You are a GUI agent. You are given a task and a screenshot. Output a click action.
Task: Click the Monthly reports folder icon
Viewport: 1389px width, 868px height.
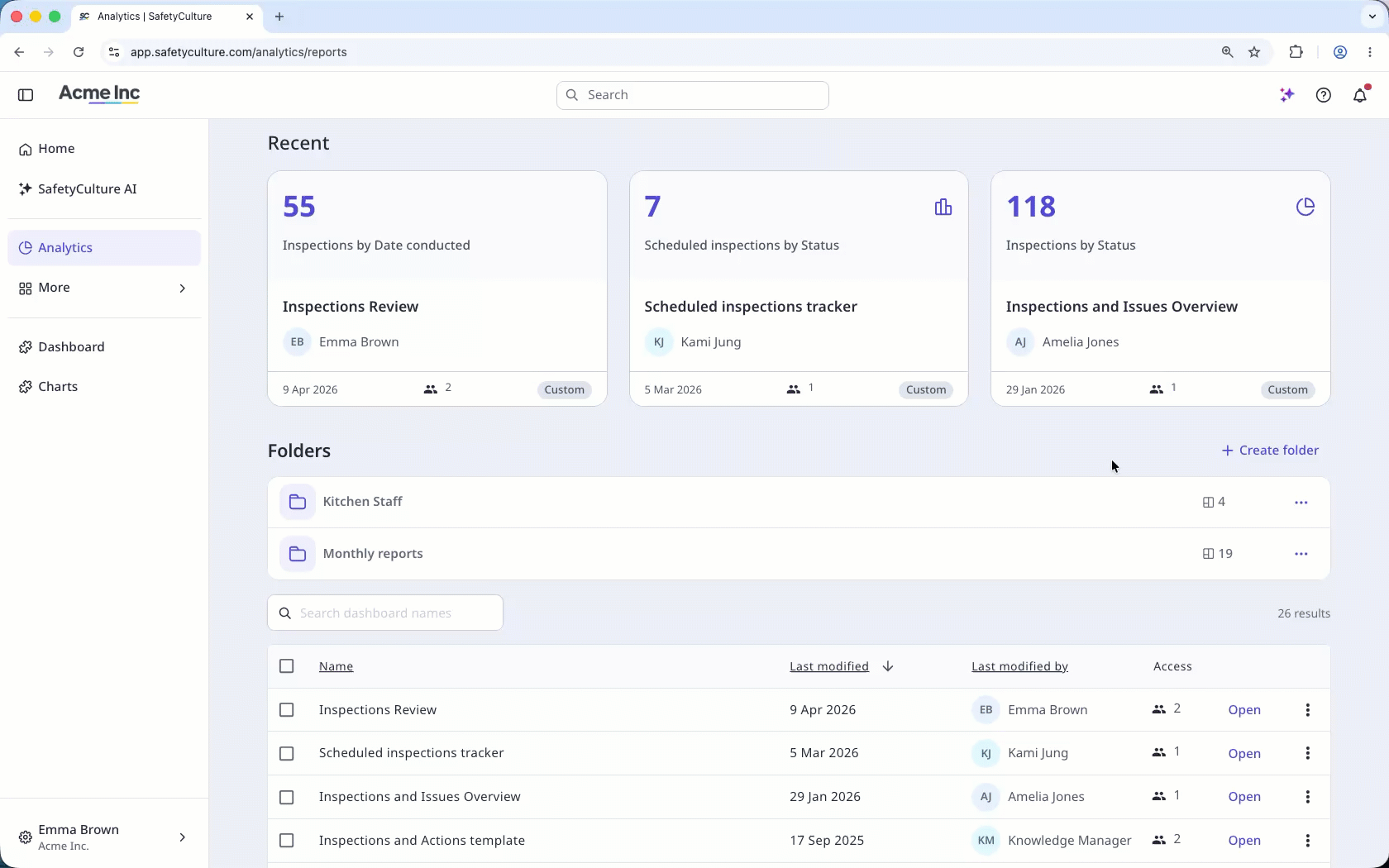pyautogui.click(x=298, y=554)
